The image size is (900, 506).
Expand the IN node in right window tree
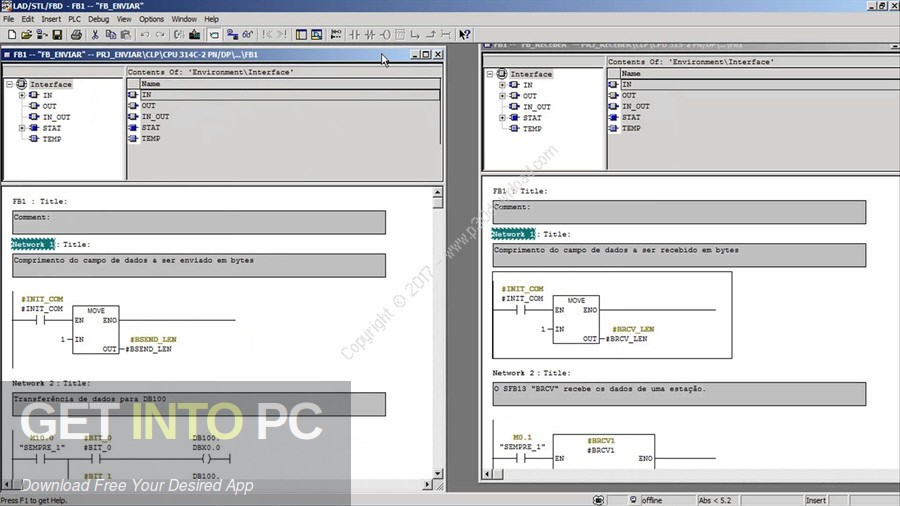coord(502,85)
